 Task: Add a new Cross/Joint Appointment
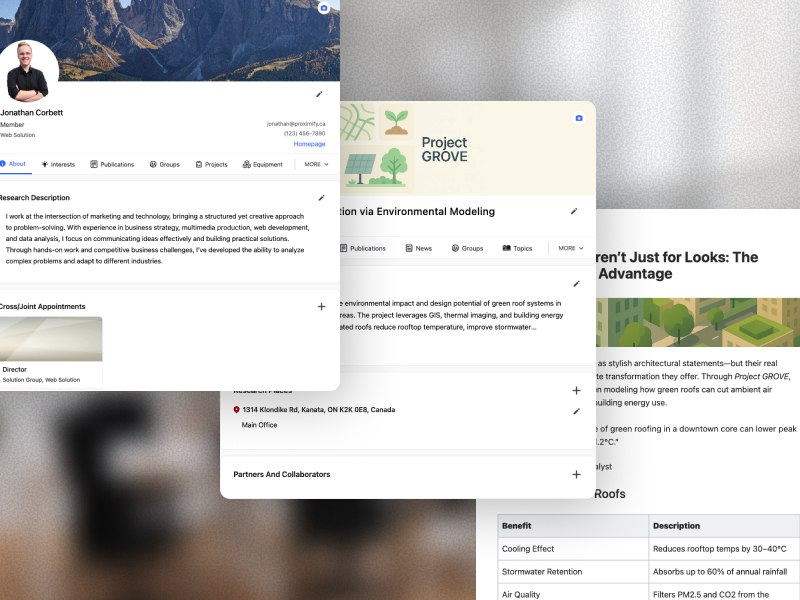point(321,306)
